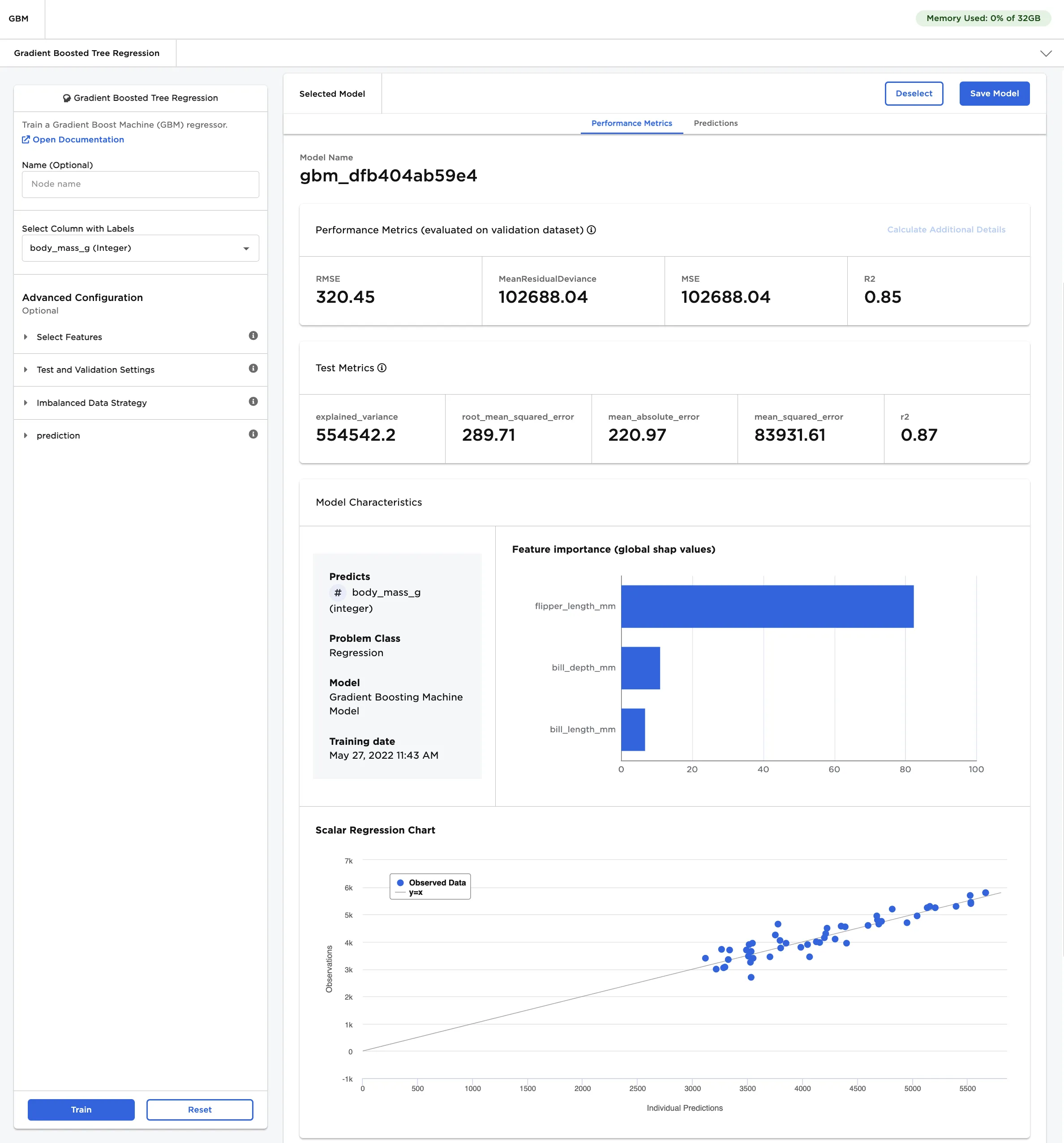
Task: Click the Node name input field
Action: coord(140,185)
